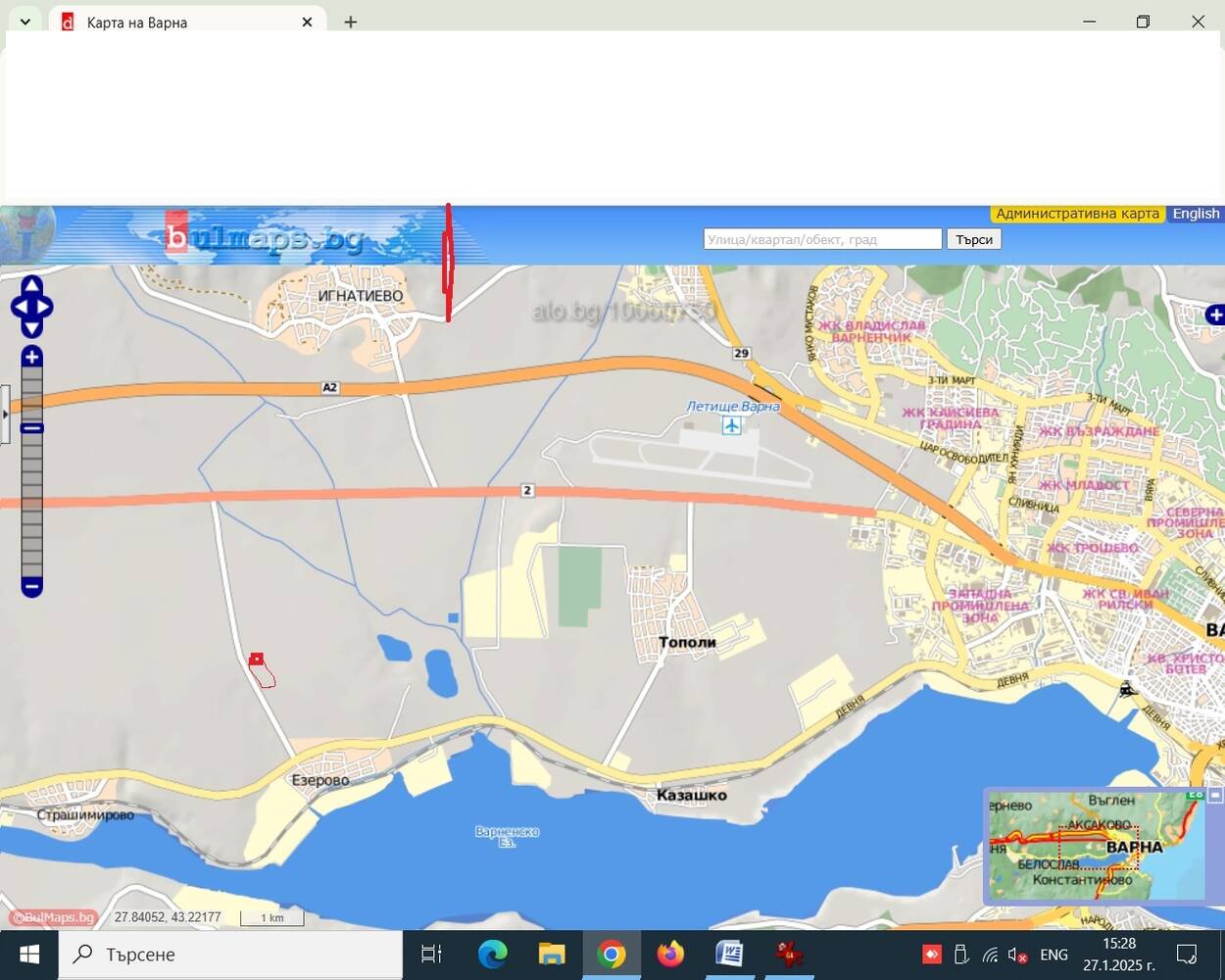Click the overview minimap of Варна

click(1097, 846)
